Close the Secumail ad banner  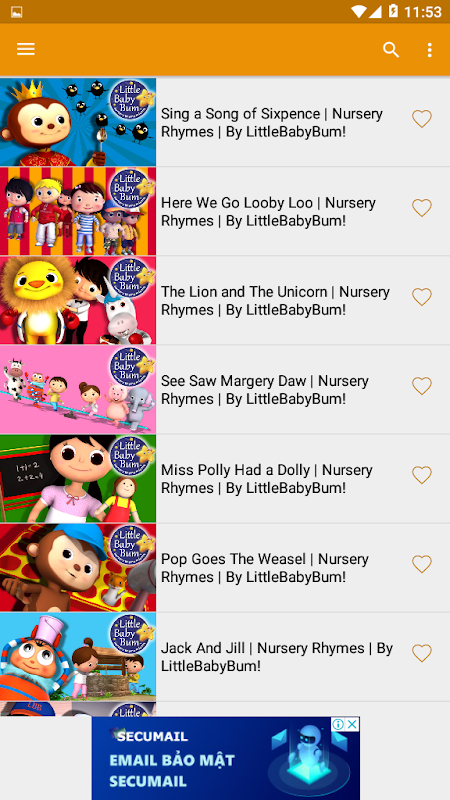click(353, 724)
